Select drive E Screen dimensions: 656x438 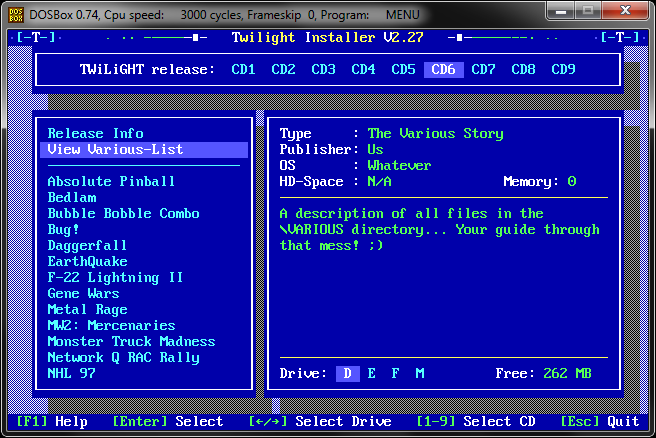(372, 374)
